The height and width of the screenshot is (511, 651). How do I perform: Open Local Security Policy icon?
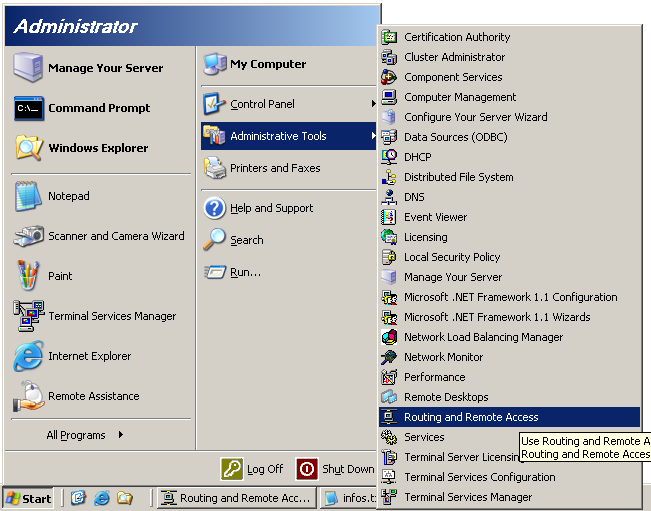pos(389,257)
